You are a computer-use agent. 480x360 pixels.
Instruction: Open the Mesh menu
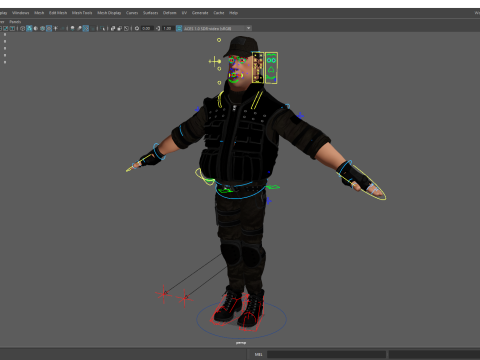pyautogui.click(x=39, y=13)
